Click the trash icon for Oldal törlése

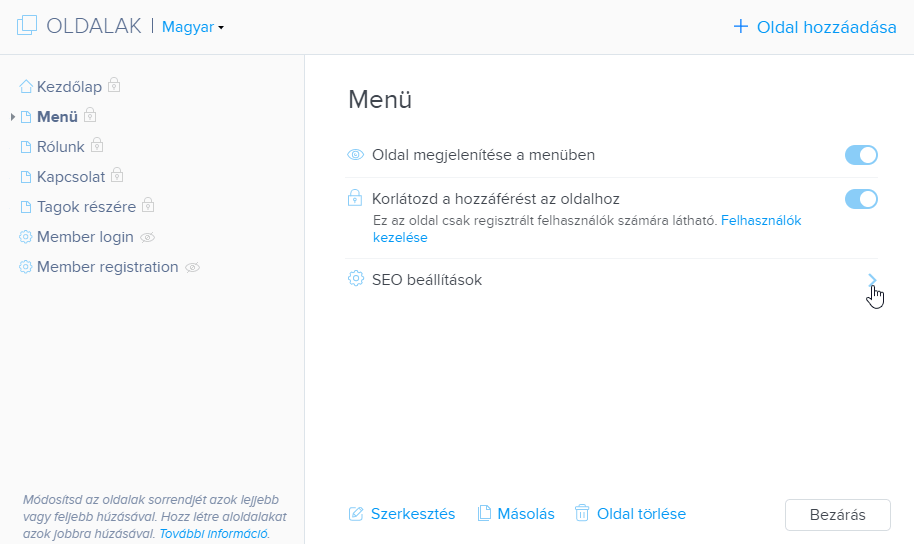[x=582, y=513]
